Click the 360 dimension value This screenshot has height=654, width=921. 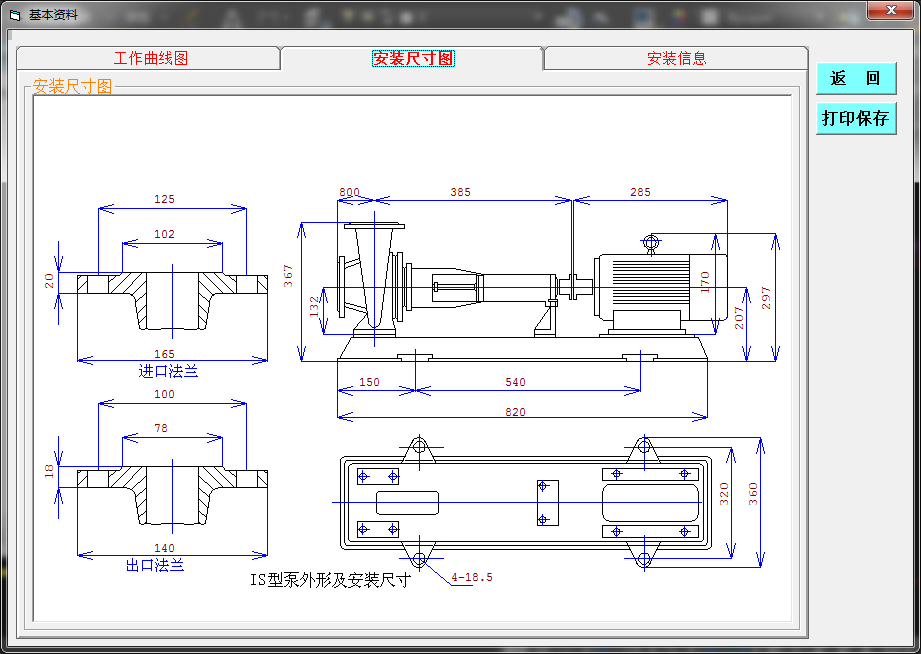(752, 494)
